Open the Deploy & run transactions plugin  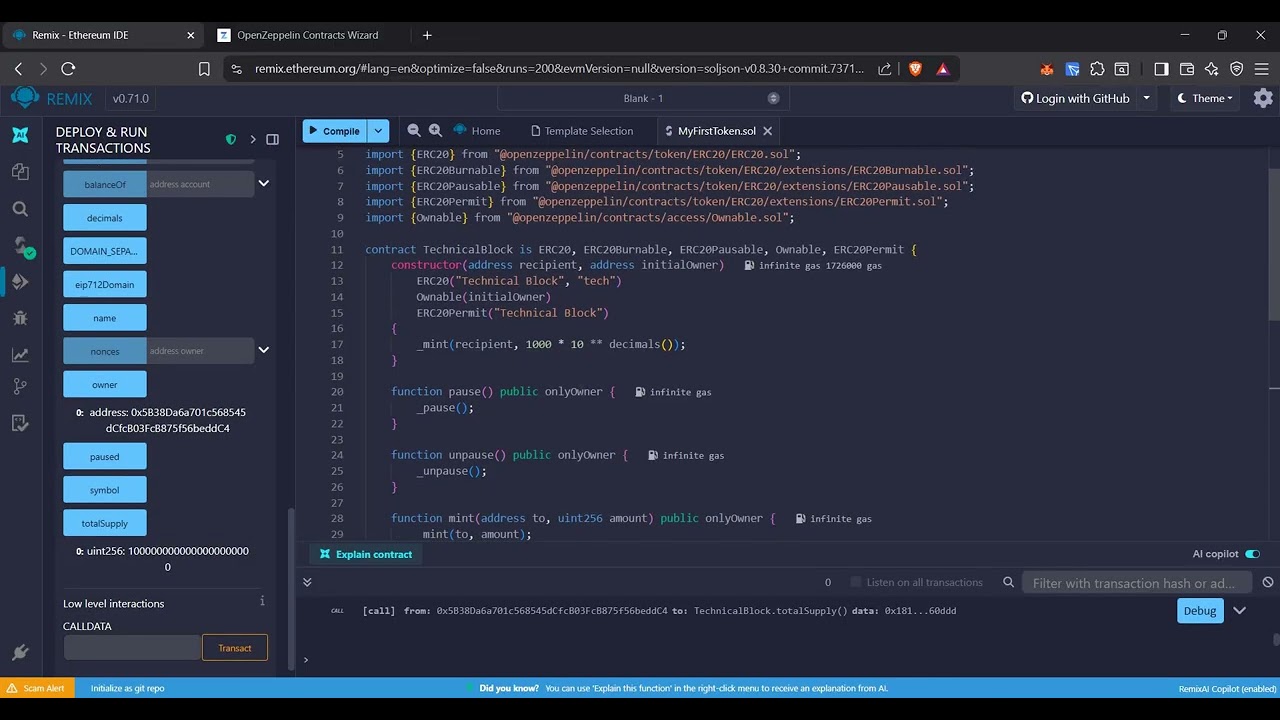pyautogui.click(x=20, y=282)
